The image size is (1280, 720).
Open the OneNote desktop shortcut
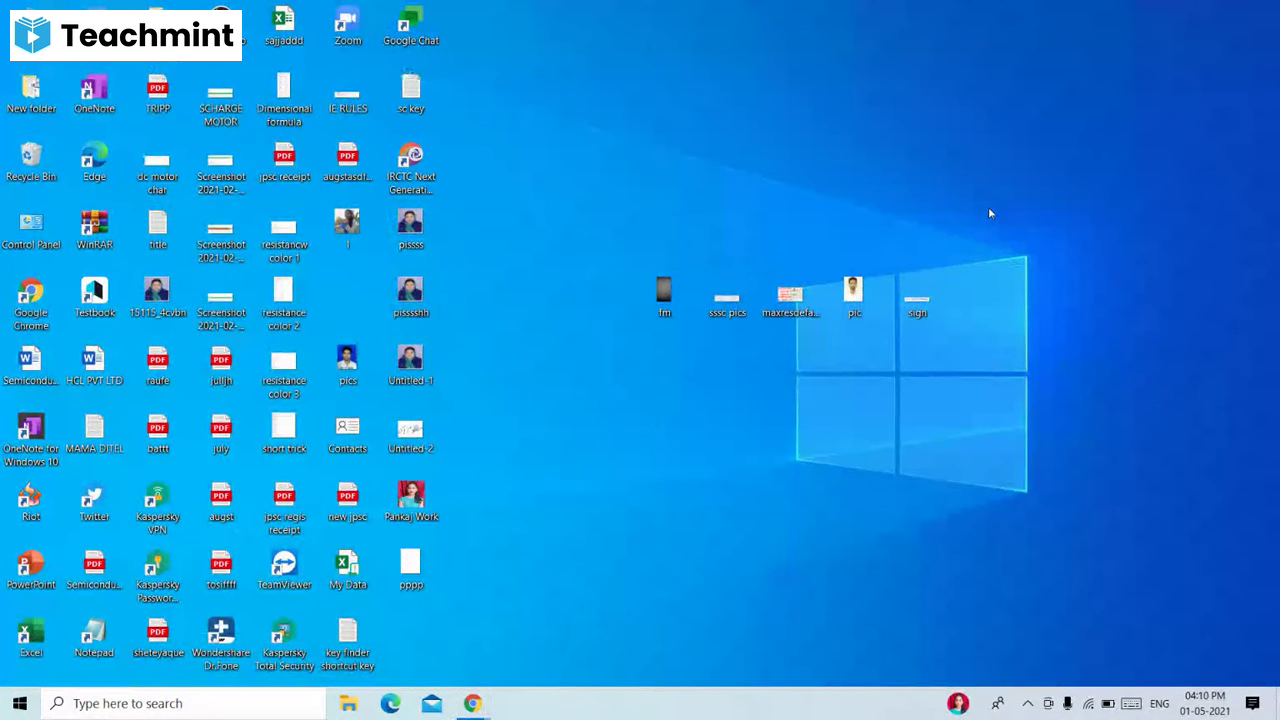point(94,94)
